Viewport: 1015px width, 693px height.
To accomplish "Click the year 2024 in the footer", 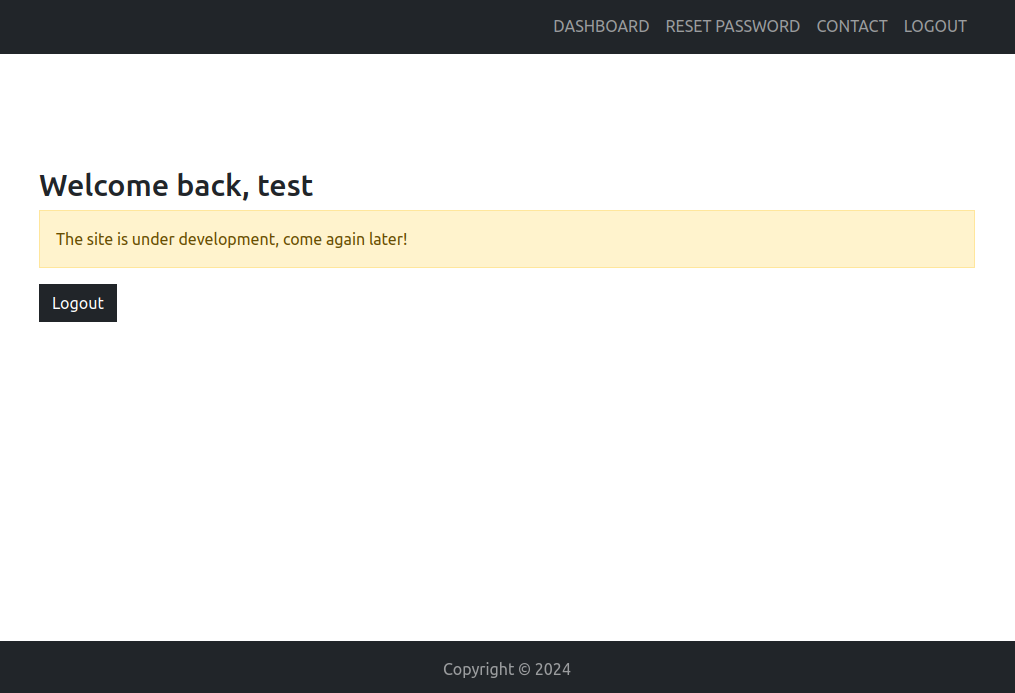I will (x=553, y=670).
